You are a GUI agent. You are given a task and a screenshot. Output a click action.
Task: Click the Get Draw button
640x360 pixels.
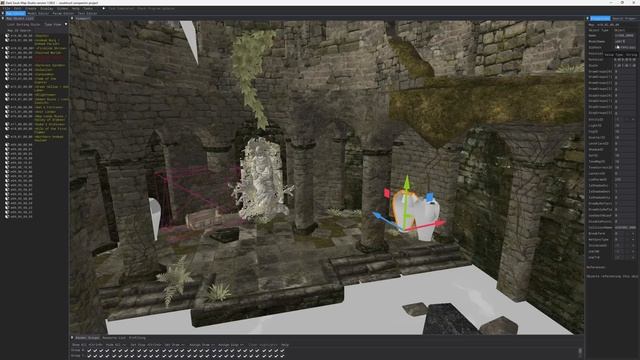pyautogui.click(x=174, y=345)
